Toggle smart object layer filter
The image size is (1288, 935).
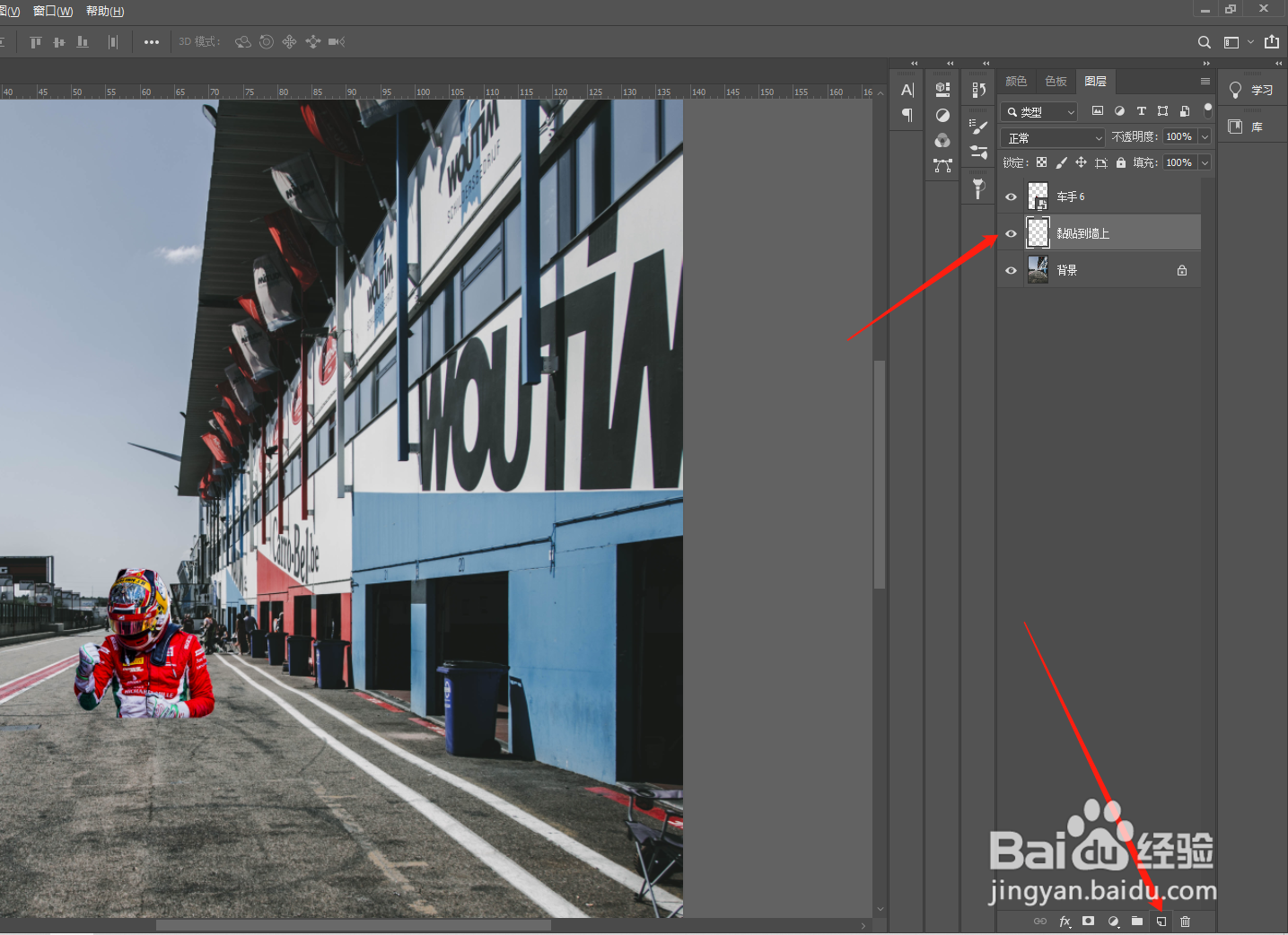pos(1185,111)
